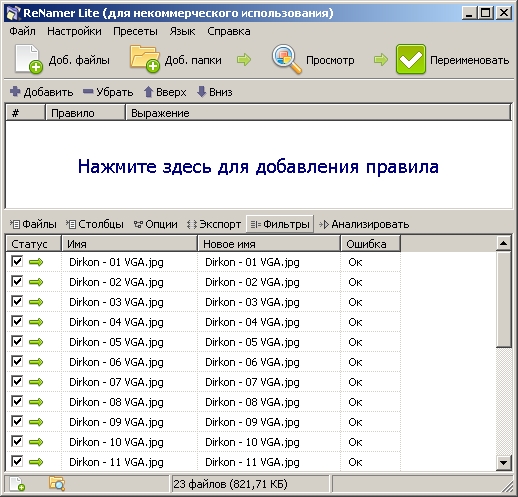
Task: Open the Столбцы columns dropdown
Action: [95, 224]
